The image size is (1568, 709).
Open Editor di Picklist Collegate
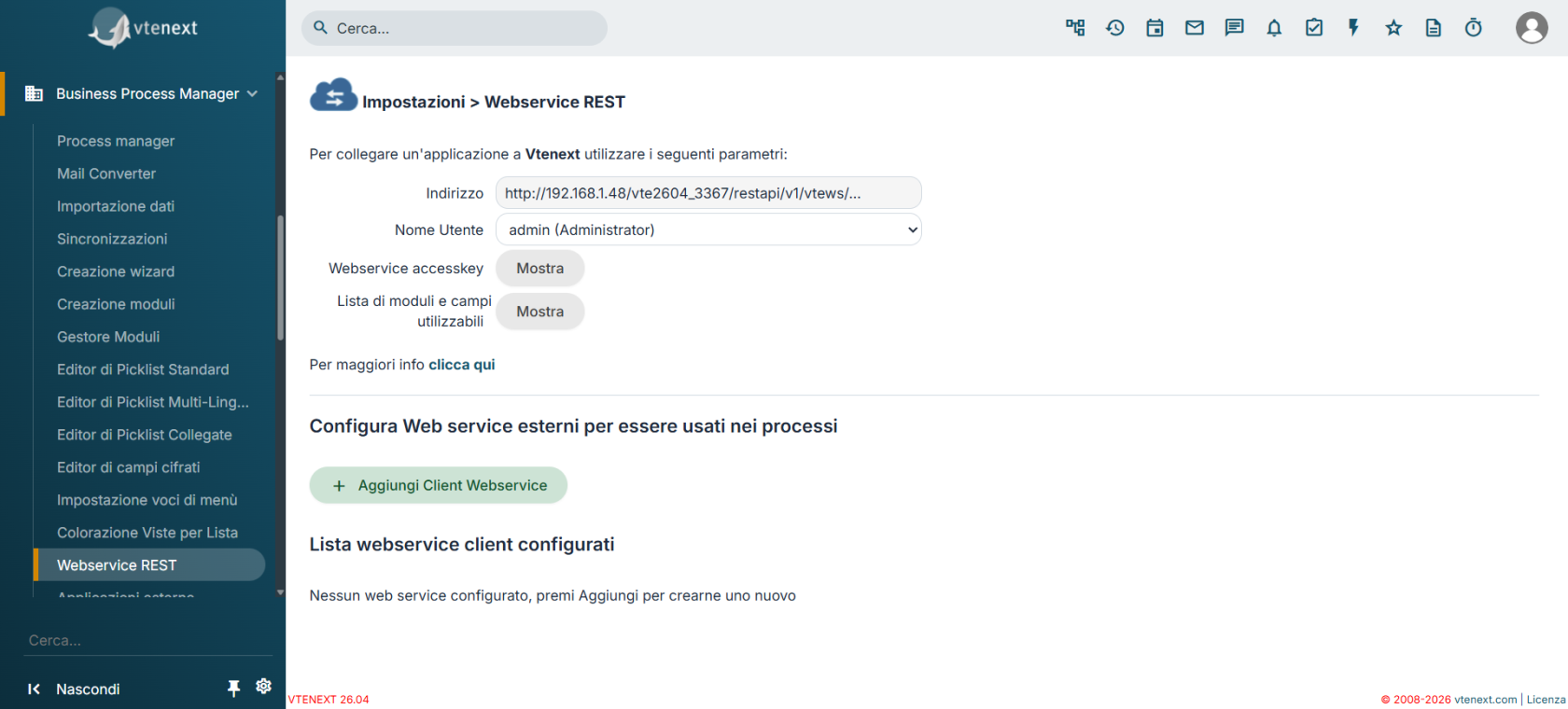(145, 435)
